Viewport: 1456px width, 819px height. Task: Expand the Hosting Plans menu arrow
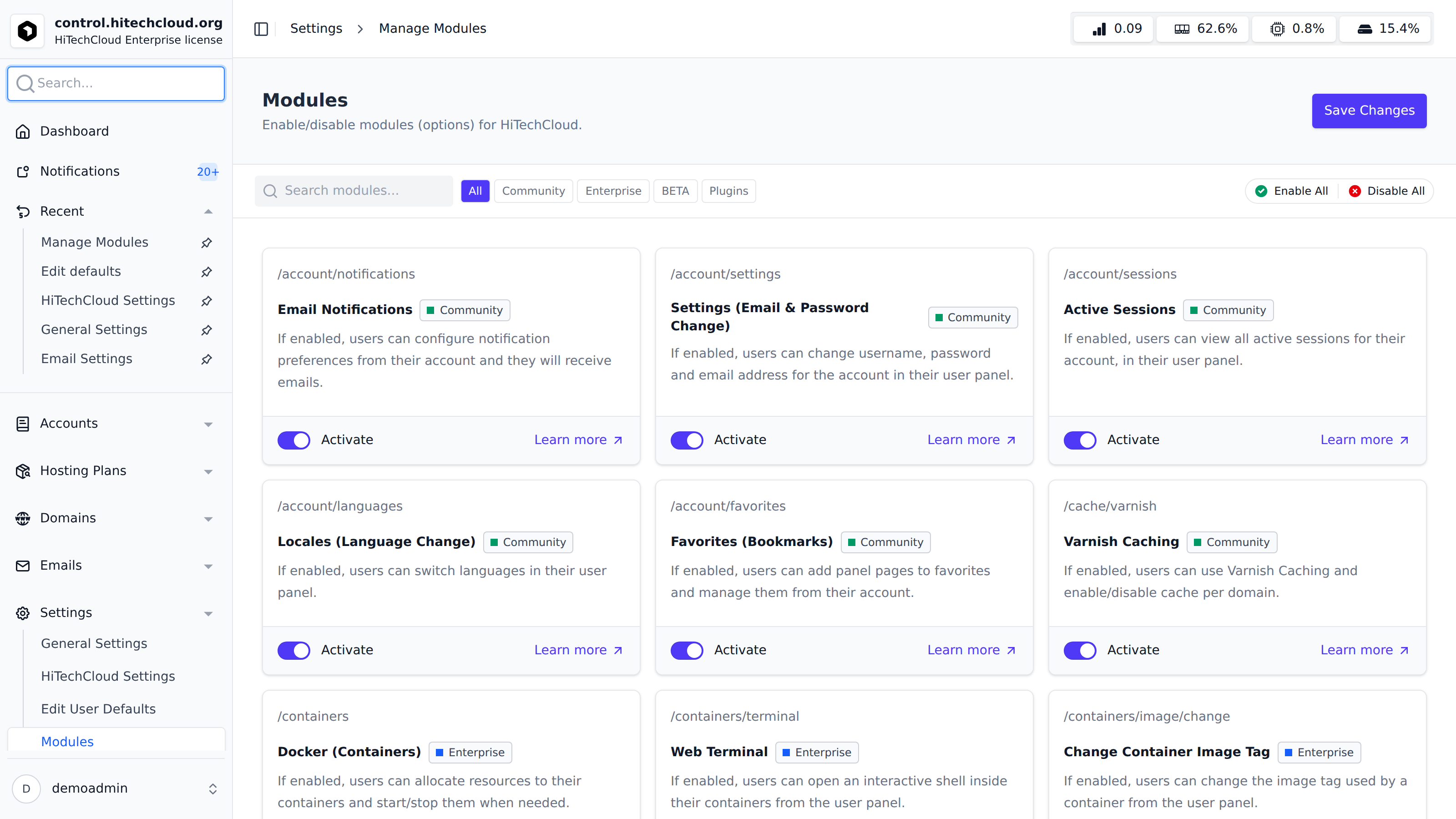coord(208,472)
